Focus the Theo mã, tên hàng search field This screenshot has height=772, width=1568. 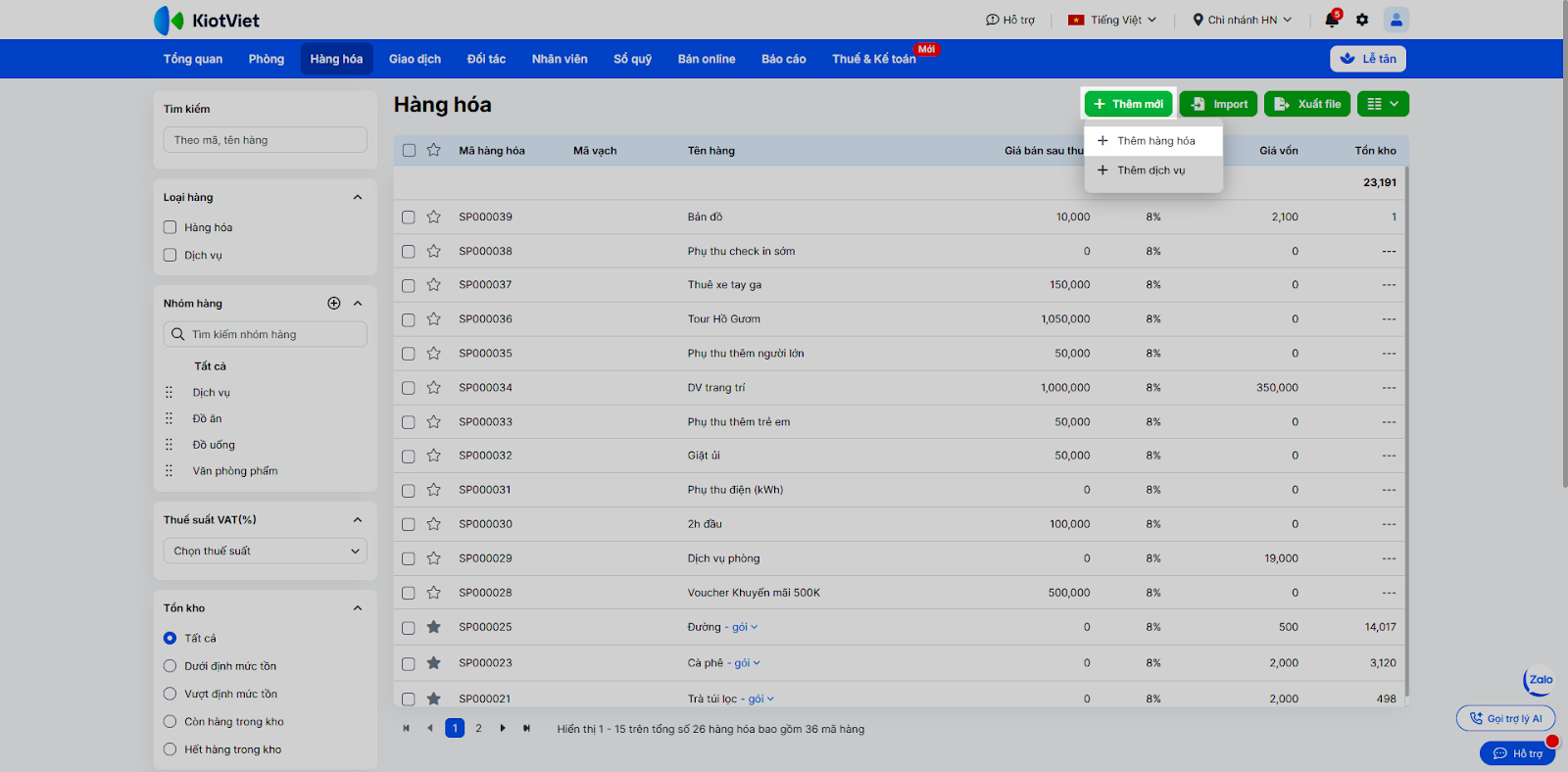point(266,140)
